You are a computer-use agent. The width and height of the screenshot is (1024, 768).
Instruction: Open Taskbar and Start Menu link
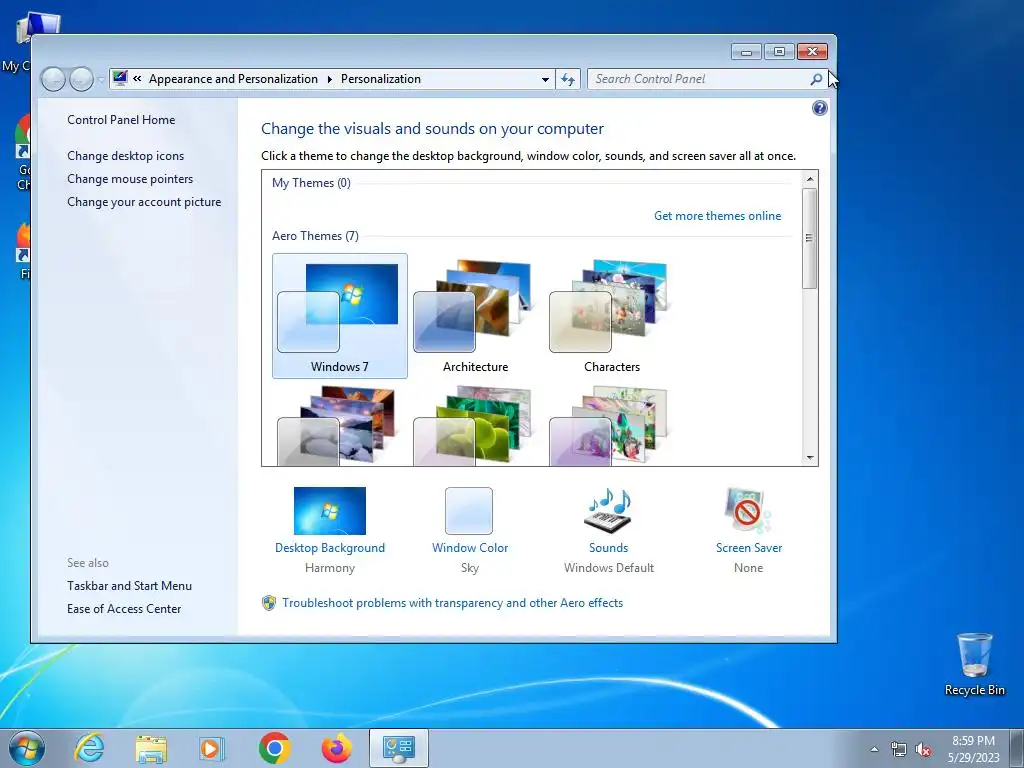(129, 586)
